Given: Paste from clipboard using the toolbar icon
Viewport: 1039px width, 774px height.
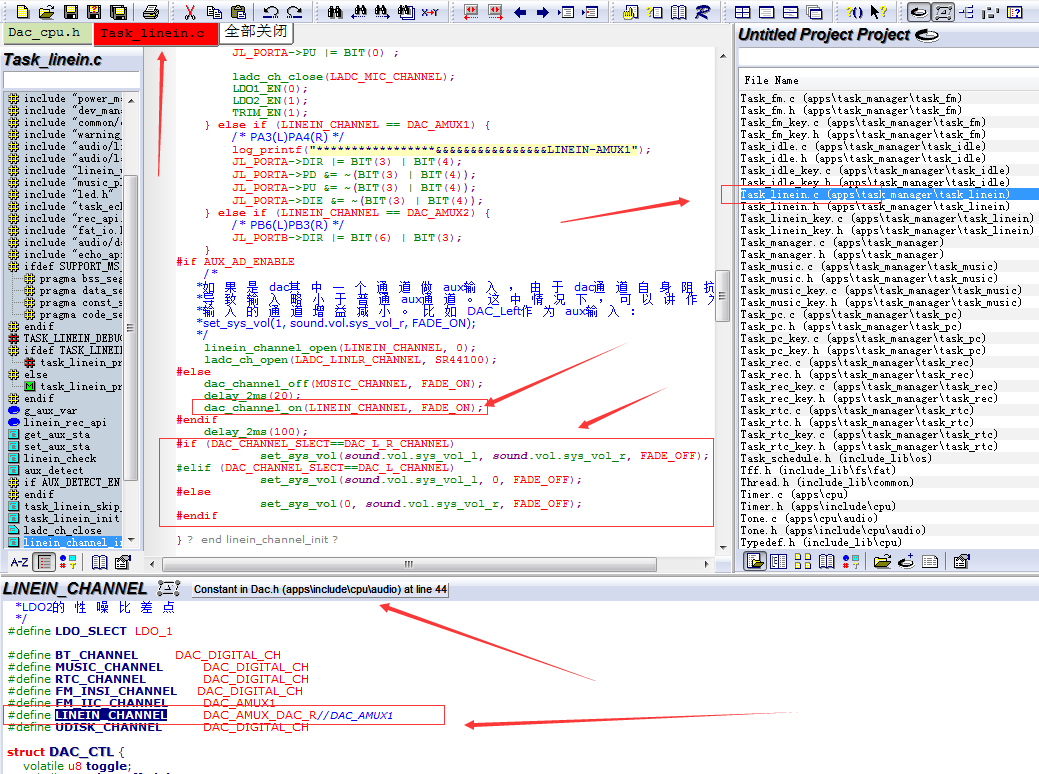Looking at the screenshot, I should pyautogui.click(x=238, y=12).
